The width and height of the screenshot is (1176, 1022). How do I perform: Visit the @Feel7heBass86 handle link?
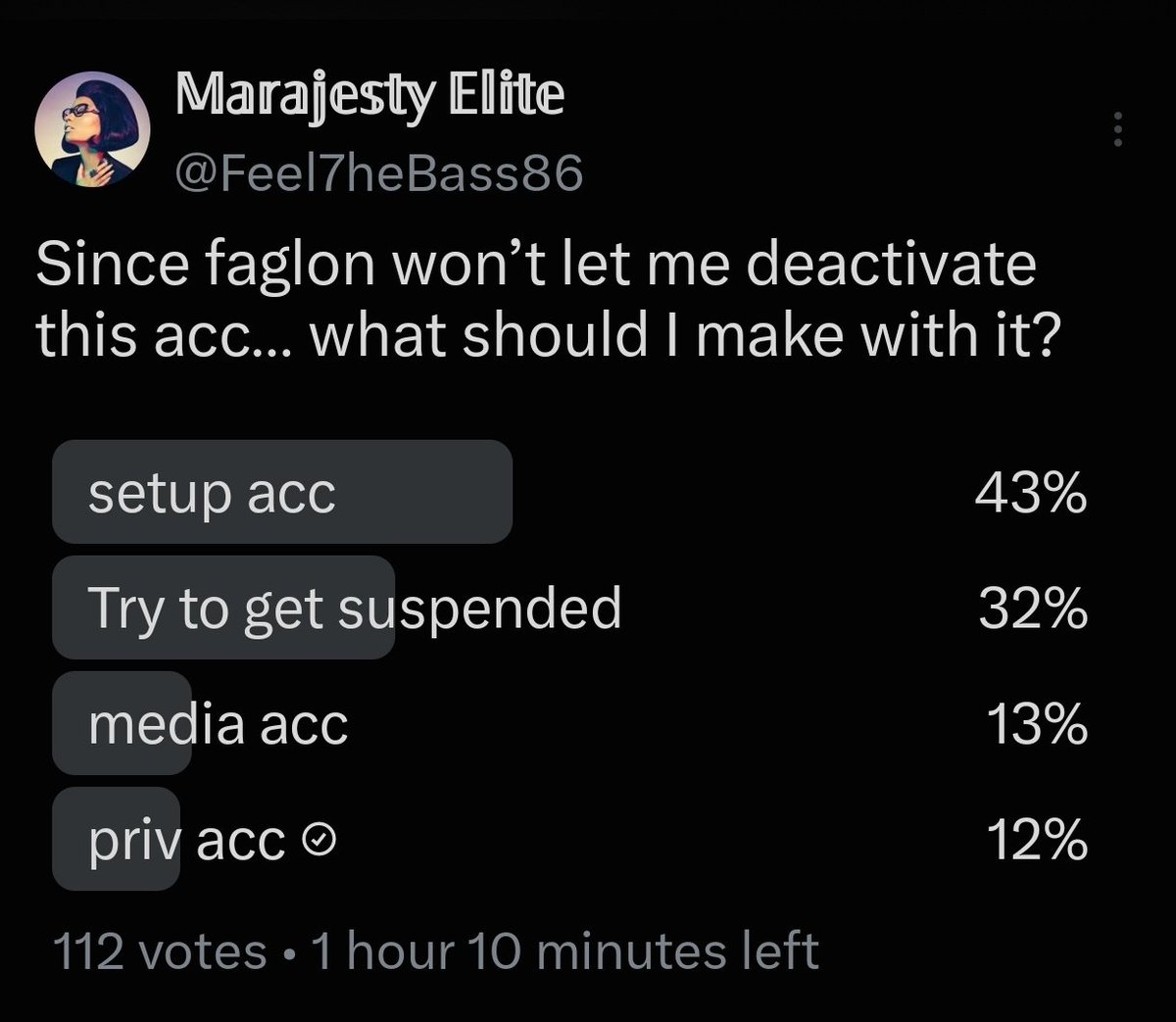tap(378, 173)
